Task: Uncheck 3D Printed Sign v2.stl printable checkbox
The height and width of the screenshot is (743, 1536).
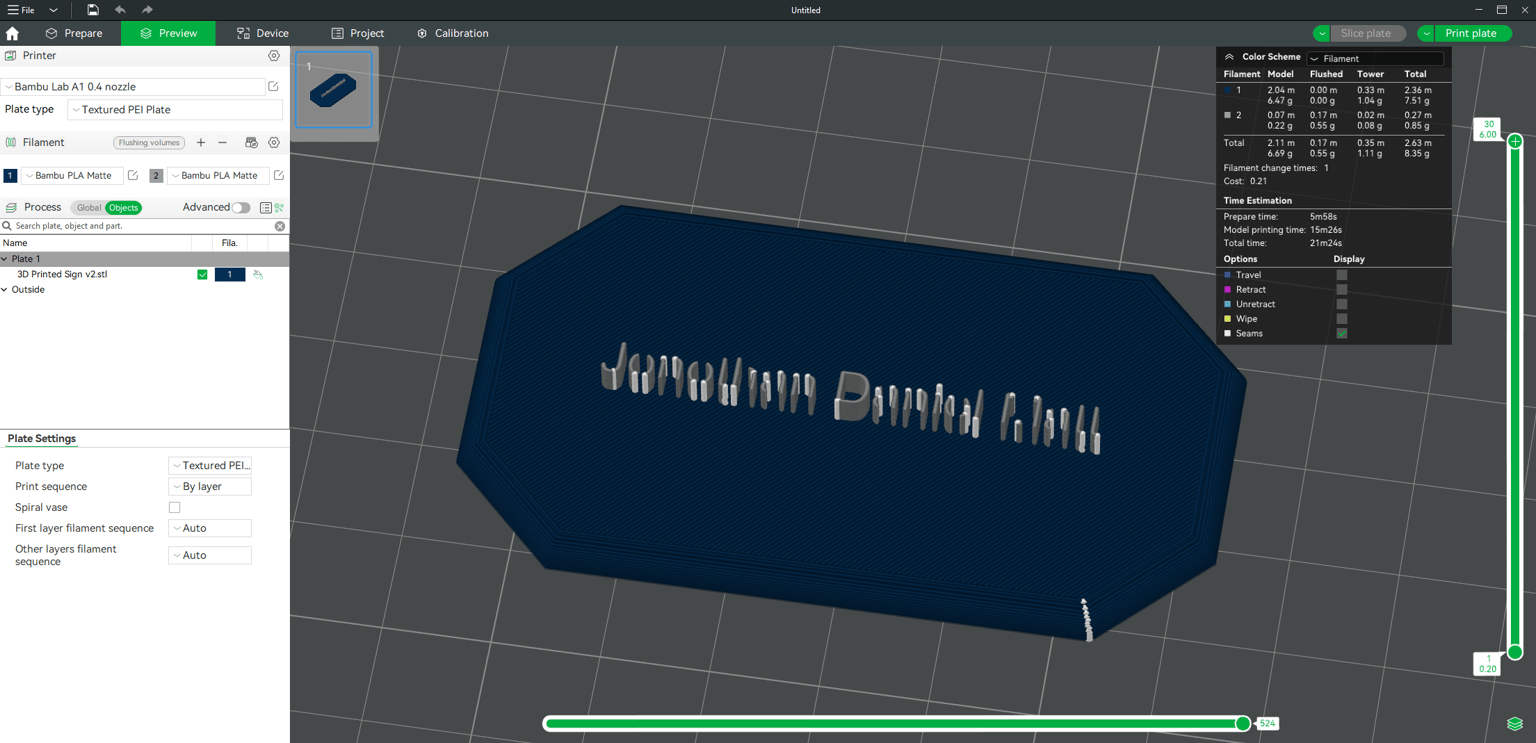Action: [x=203, y=274]
